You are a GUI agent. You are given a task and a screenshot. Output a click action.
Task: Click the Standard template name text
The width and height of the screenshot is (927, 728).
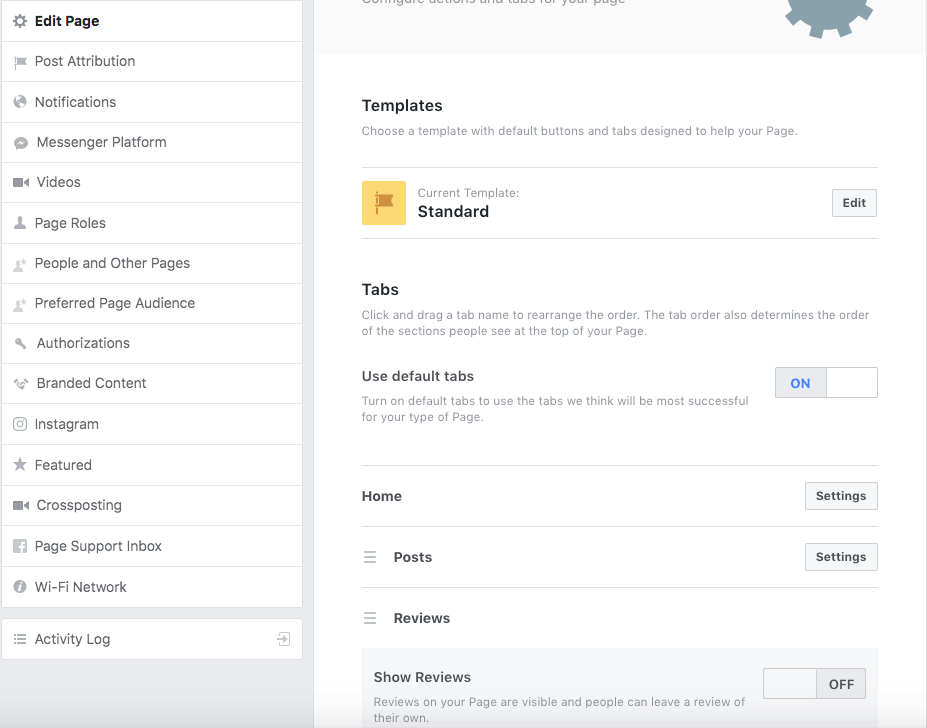click(x=453, y=212)
